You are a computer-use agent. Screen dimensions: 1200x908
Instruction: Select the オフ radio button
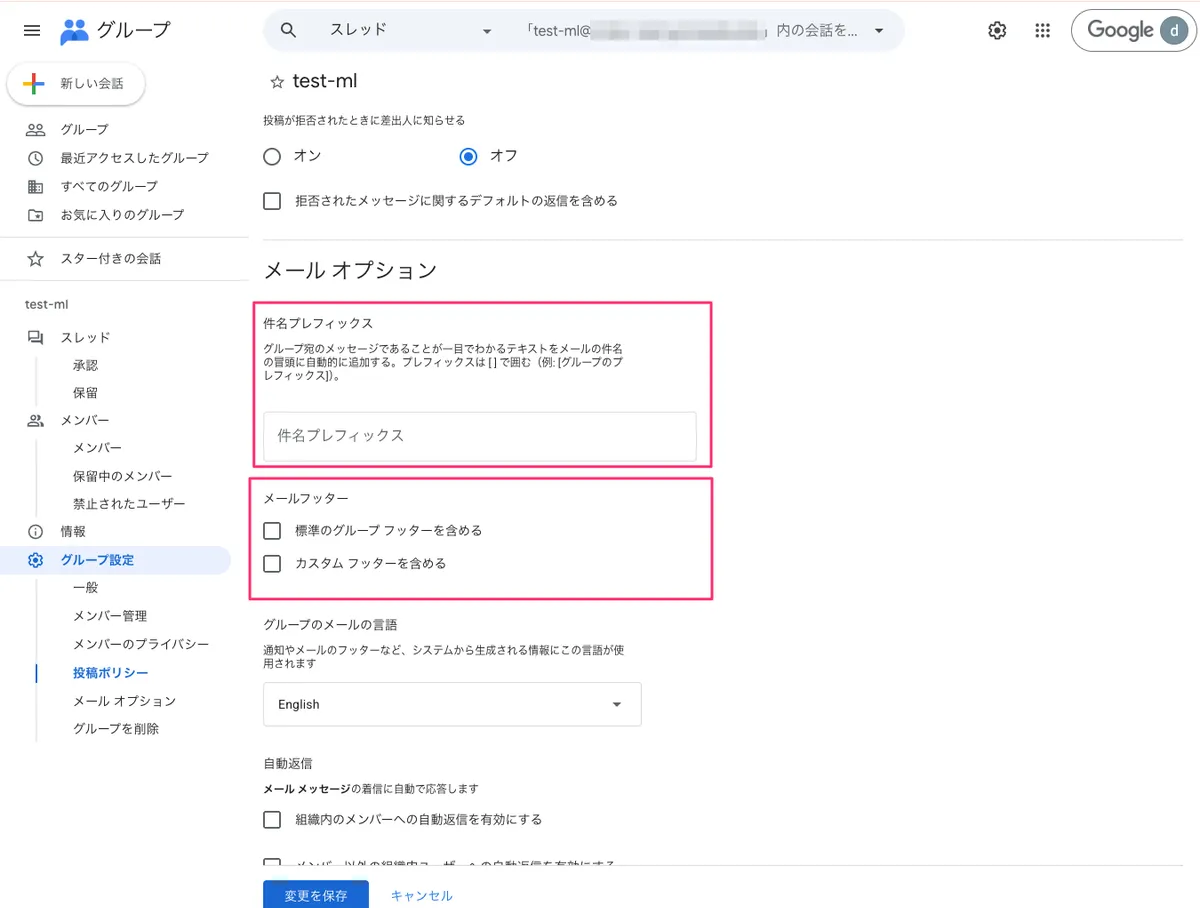468,157
